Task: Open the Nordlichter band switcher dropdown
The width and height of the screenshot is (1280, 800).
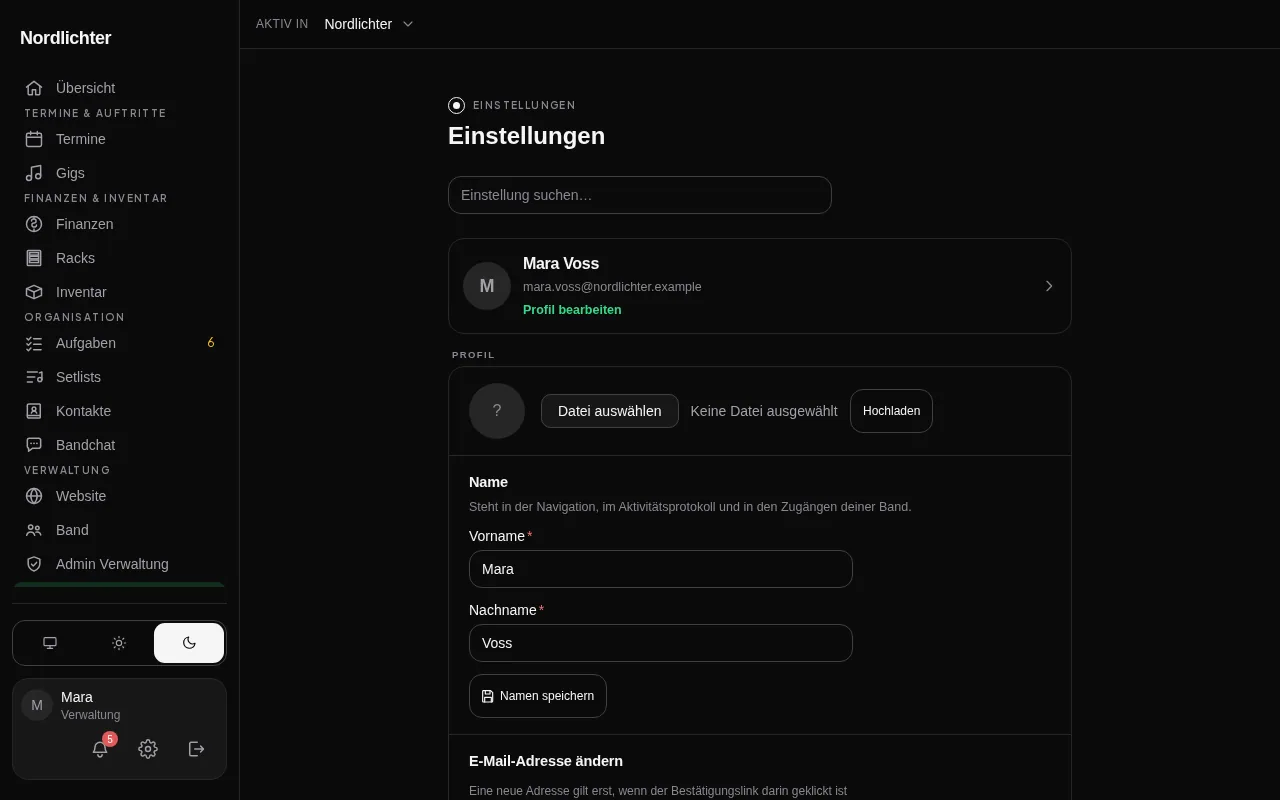Action: [369, 24]
